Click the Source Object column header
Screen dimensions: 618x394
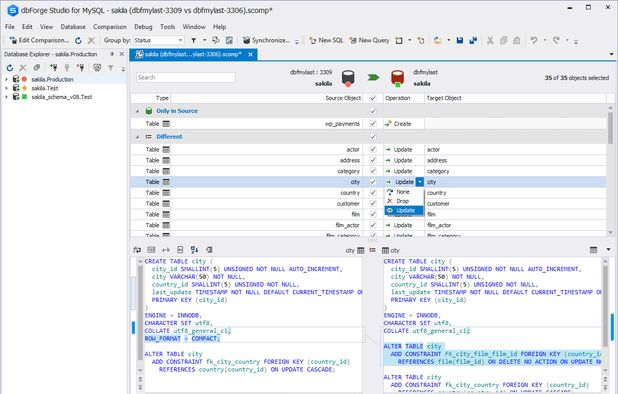click(x=267, y=98)
